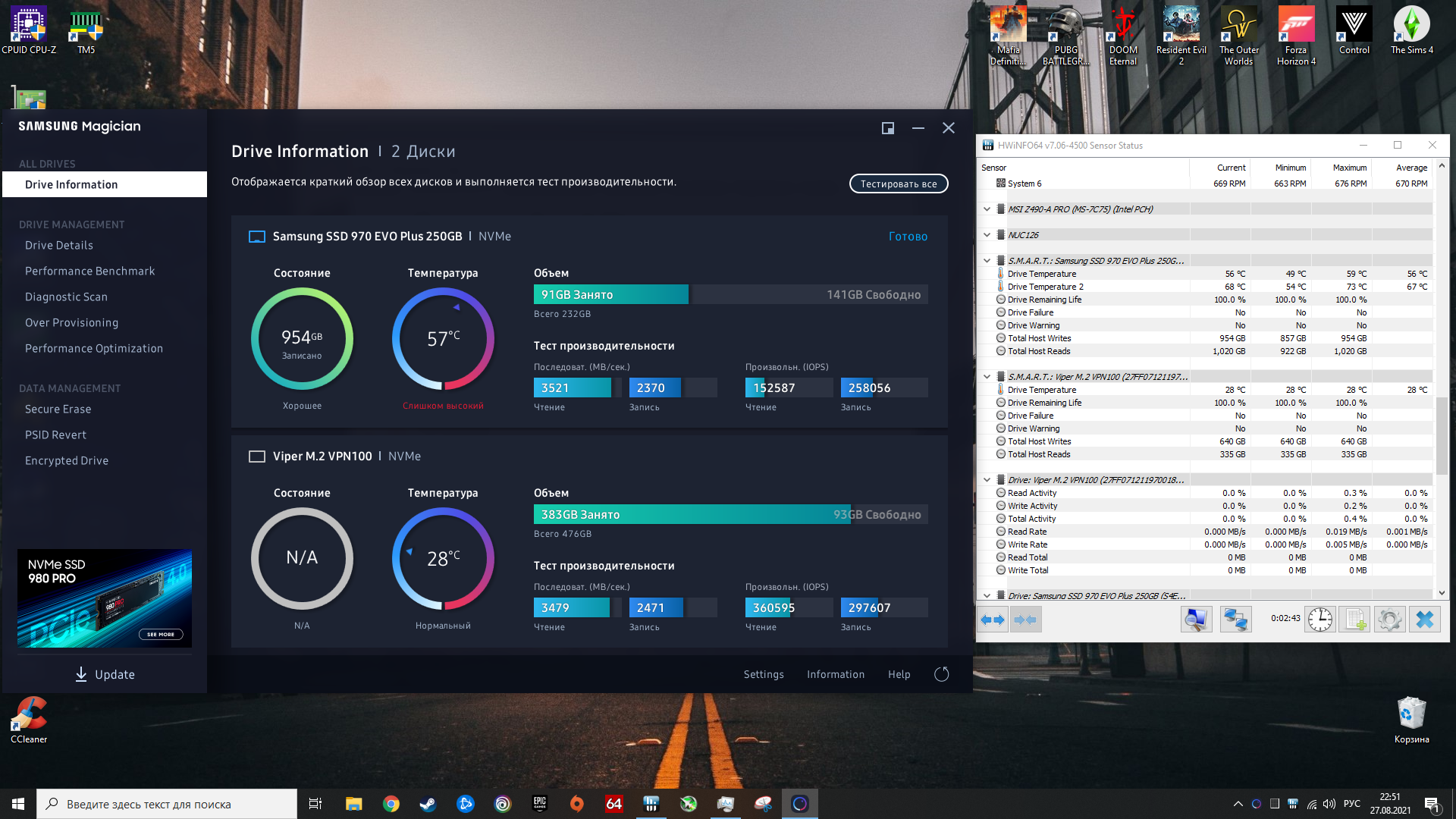Collapse MSI Z490-A PRO sensor group
Viewport: 1456px width, 819px height.
tap(987, 209)
